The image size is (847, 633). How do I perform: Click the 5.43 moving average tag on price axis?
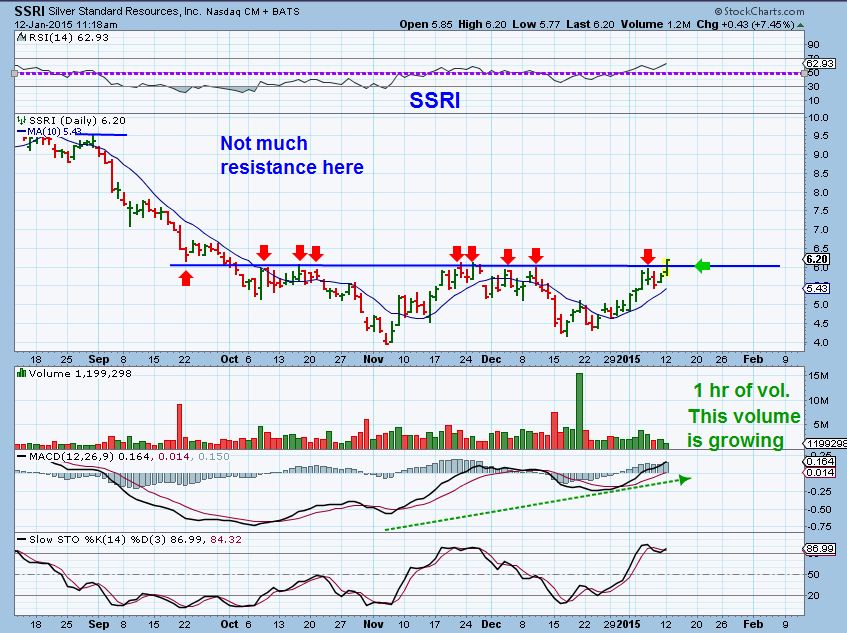[x=817, y=288]
